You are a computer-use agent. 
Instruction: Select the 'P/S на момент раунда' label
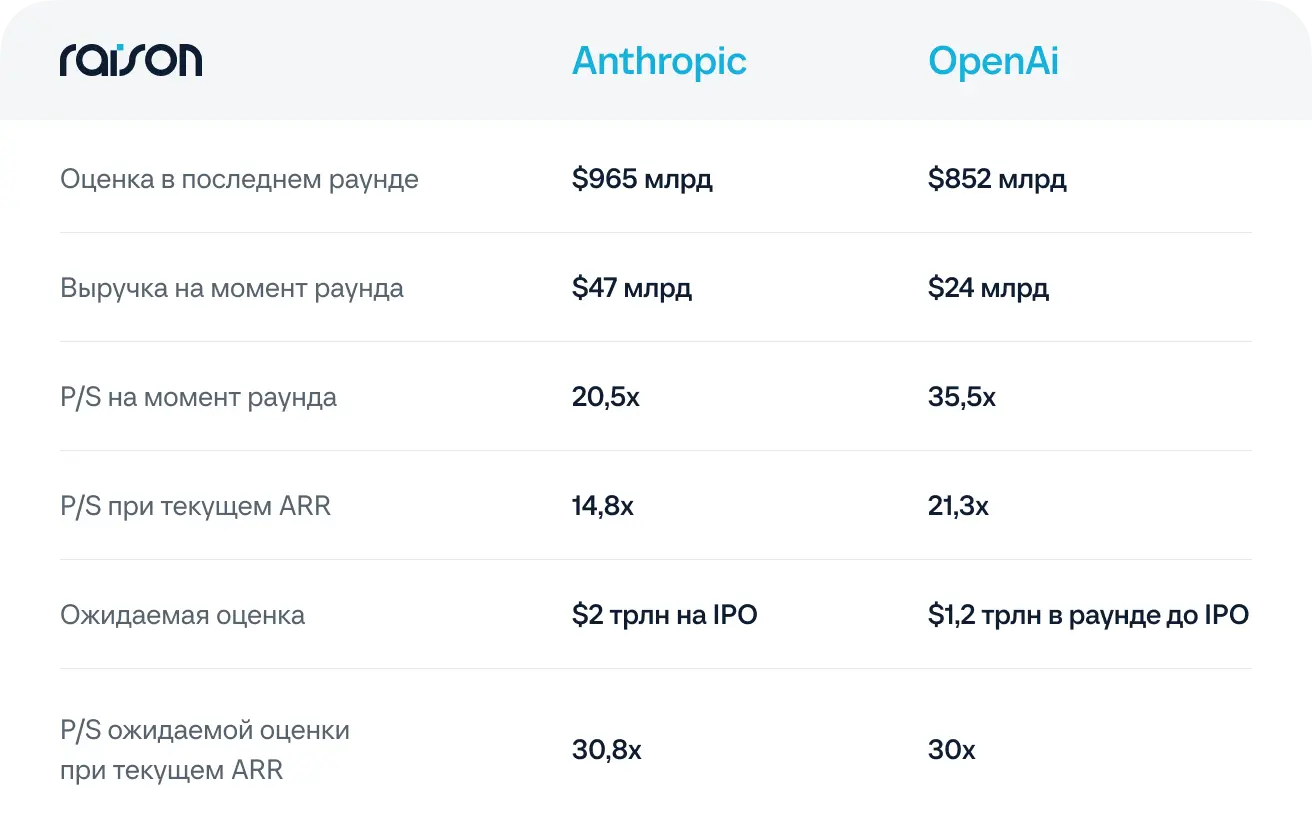point(198,397)
